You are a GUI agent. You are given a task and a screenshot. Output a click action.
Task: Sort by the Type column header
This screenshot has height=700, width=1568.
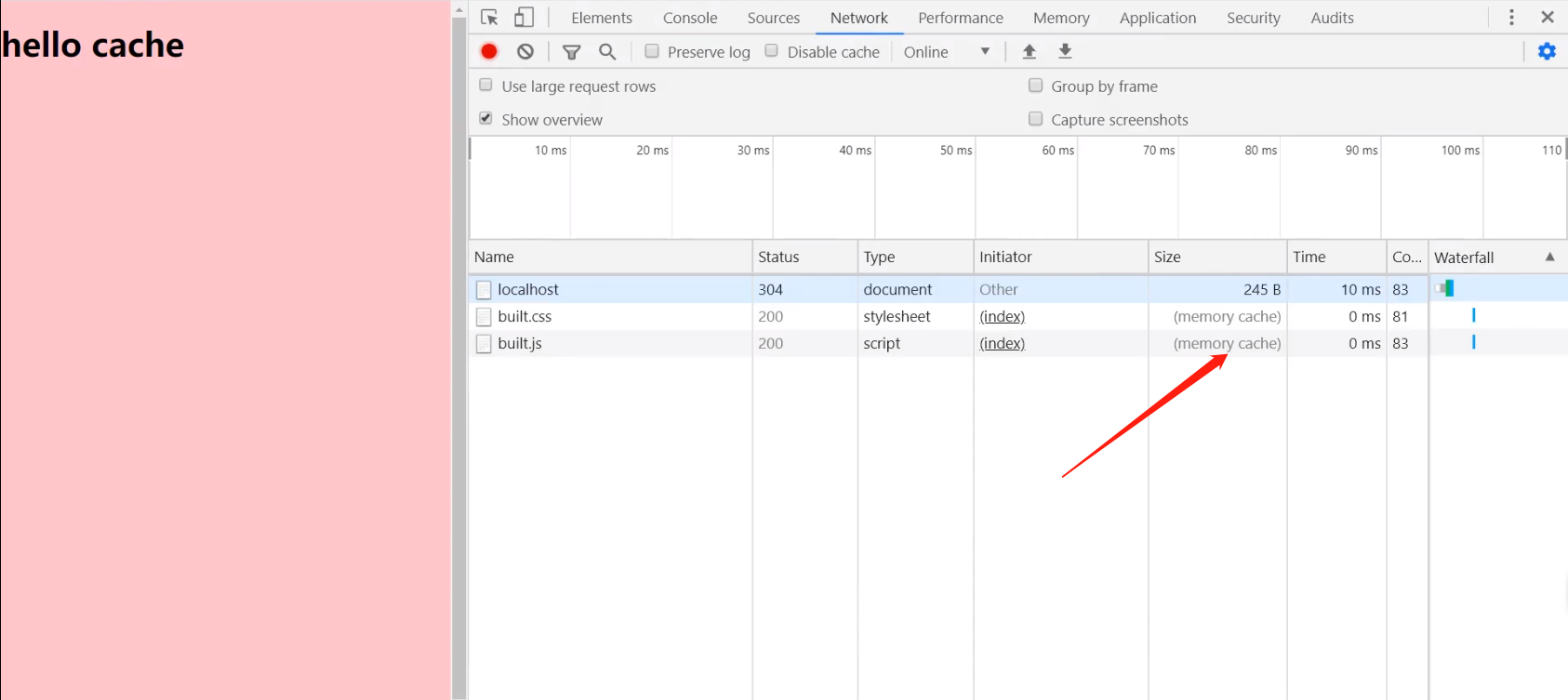coord(915,257)
